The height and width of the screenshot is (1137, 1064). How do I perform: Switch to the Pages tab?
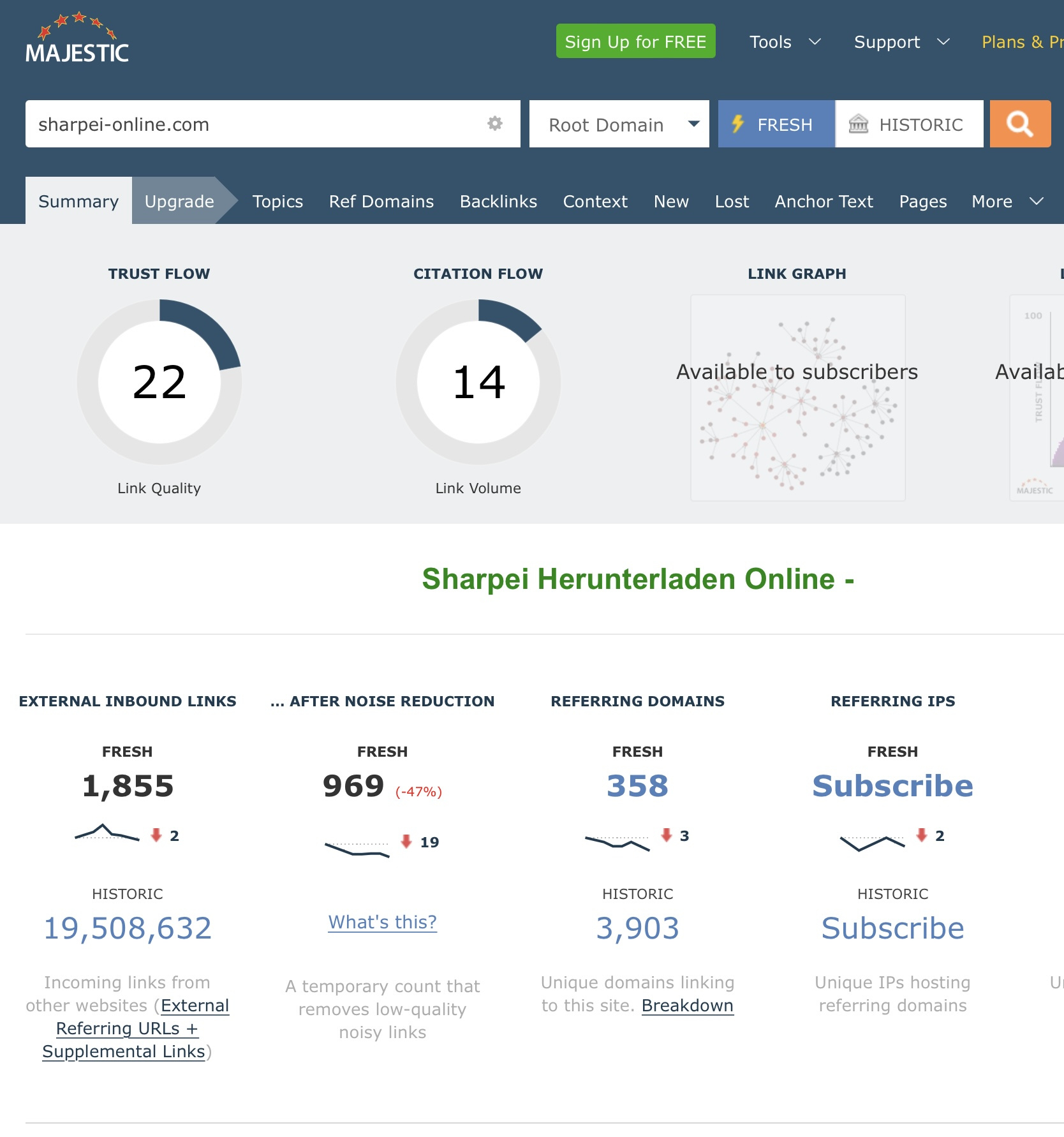pos(923,202)
